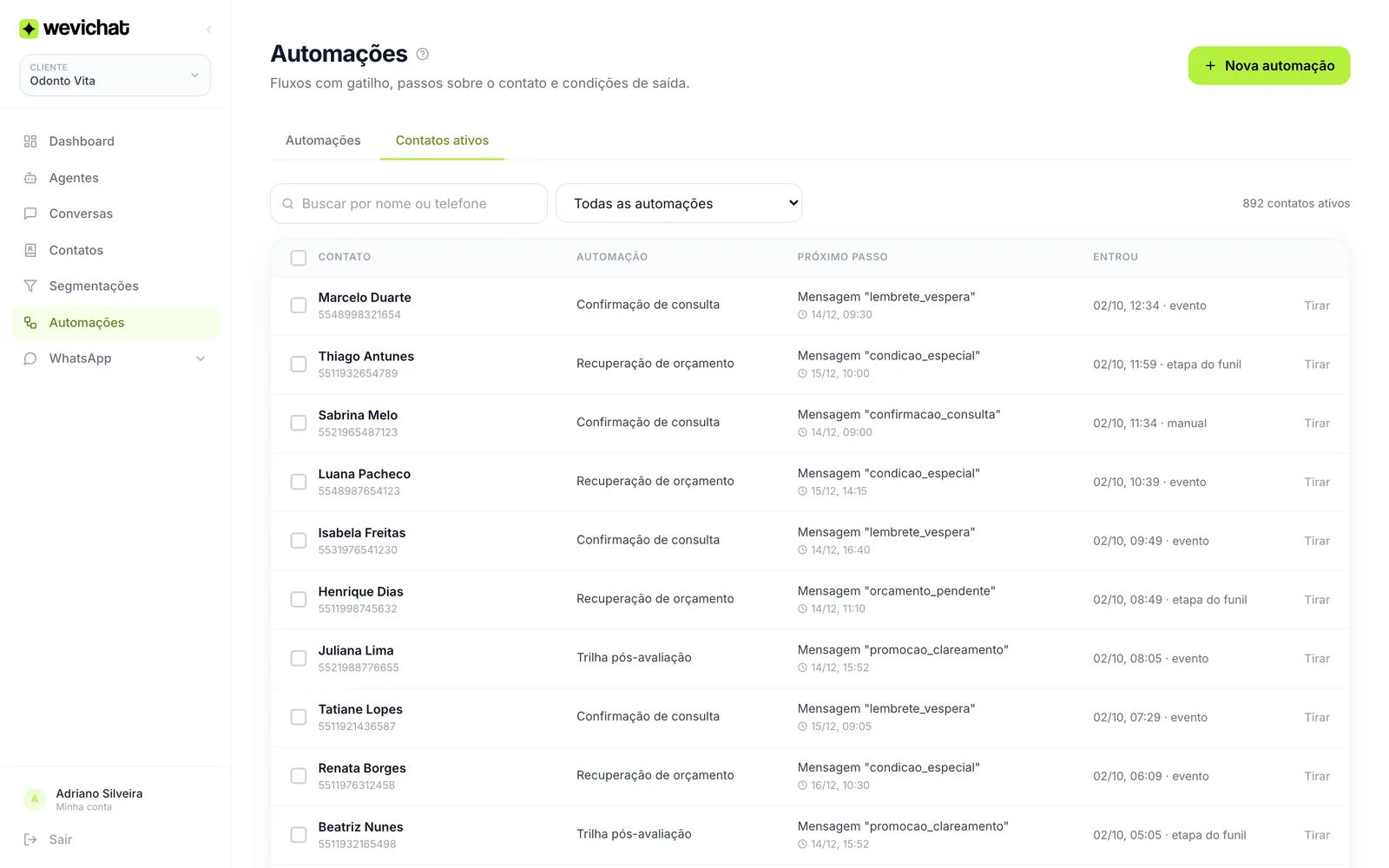Click Tirar on Beatriz Nunes row
The height and width of the screenshot is (868, 1389).
[x=1316, y=835]
